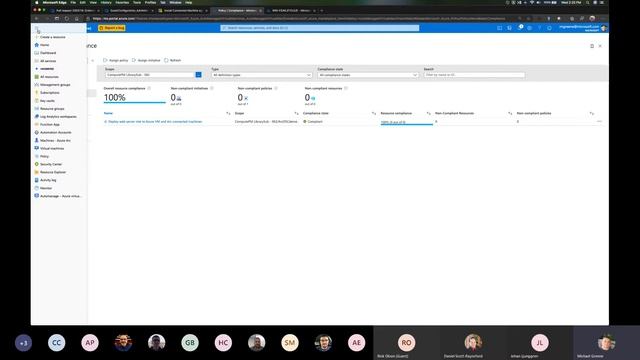Open Automanage - Azure virtual machines item
This screenshot has width=640, height=360.
(x=60, y=196)
